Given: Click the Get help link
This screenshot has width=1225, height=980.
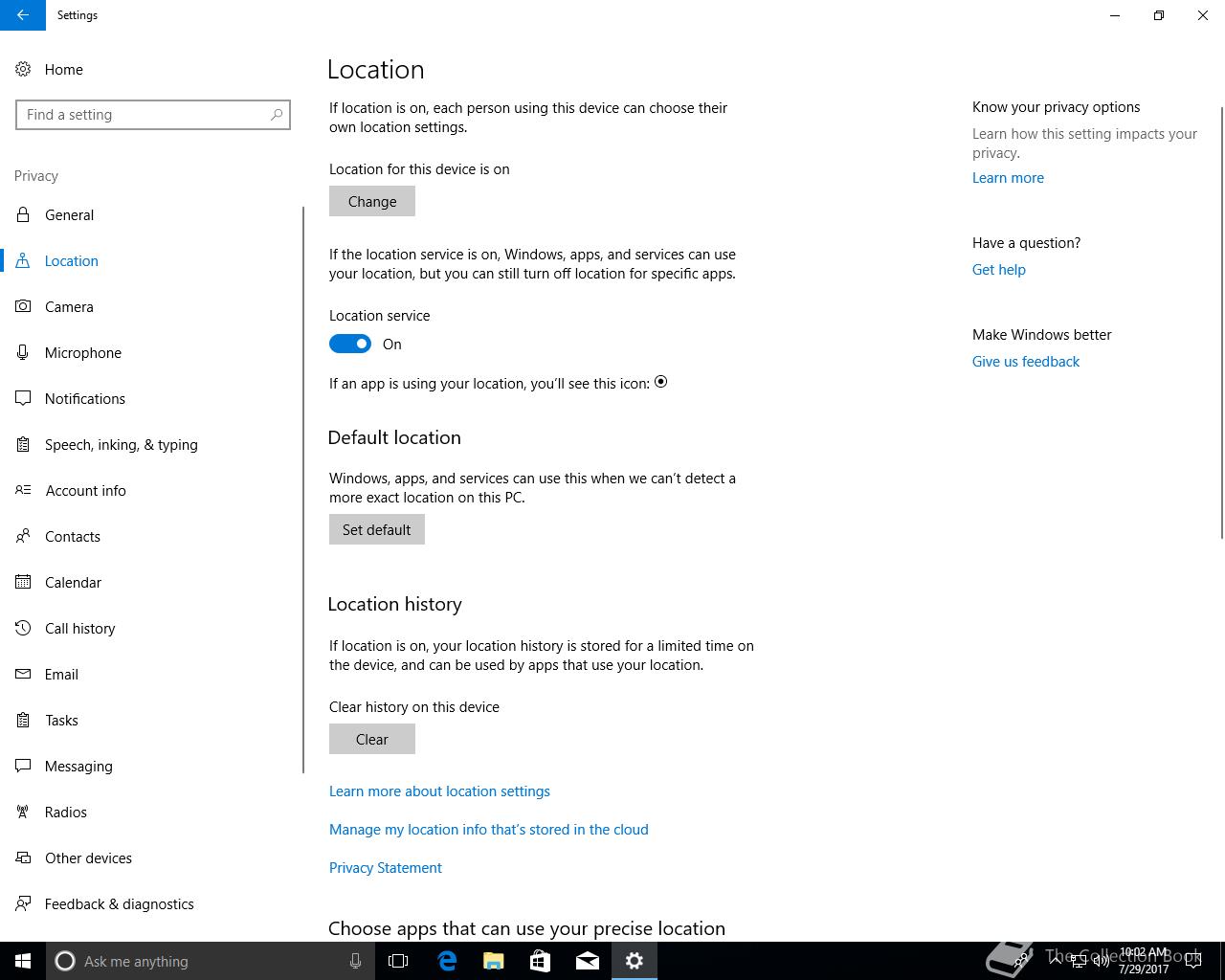Looking at the screenshot, I should point(999,270).
